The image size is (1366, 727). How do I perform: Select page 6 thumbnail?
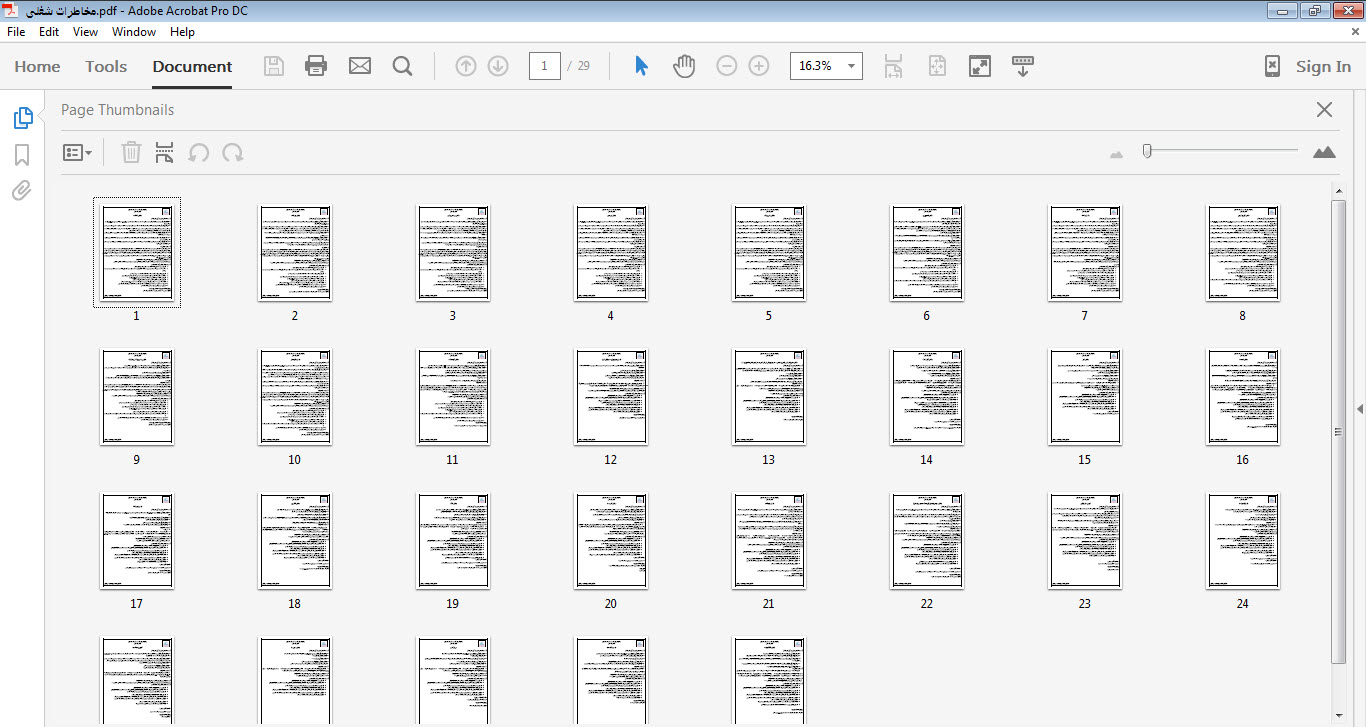pos(927,253)
